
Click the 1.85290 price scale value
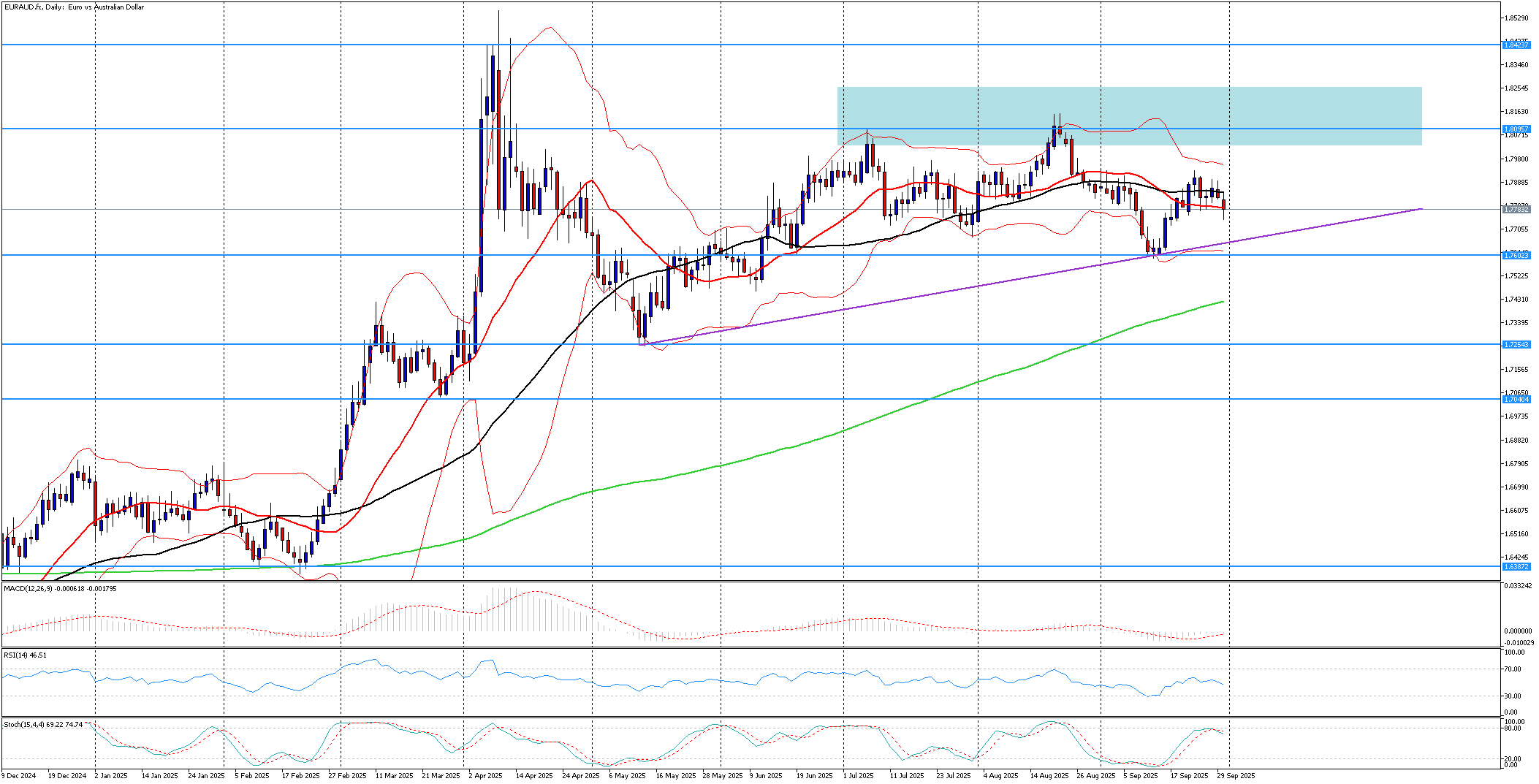[1516, 18]
